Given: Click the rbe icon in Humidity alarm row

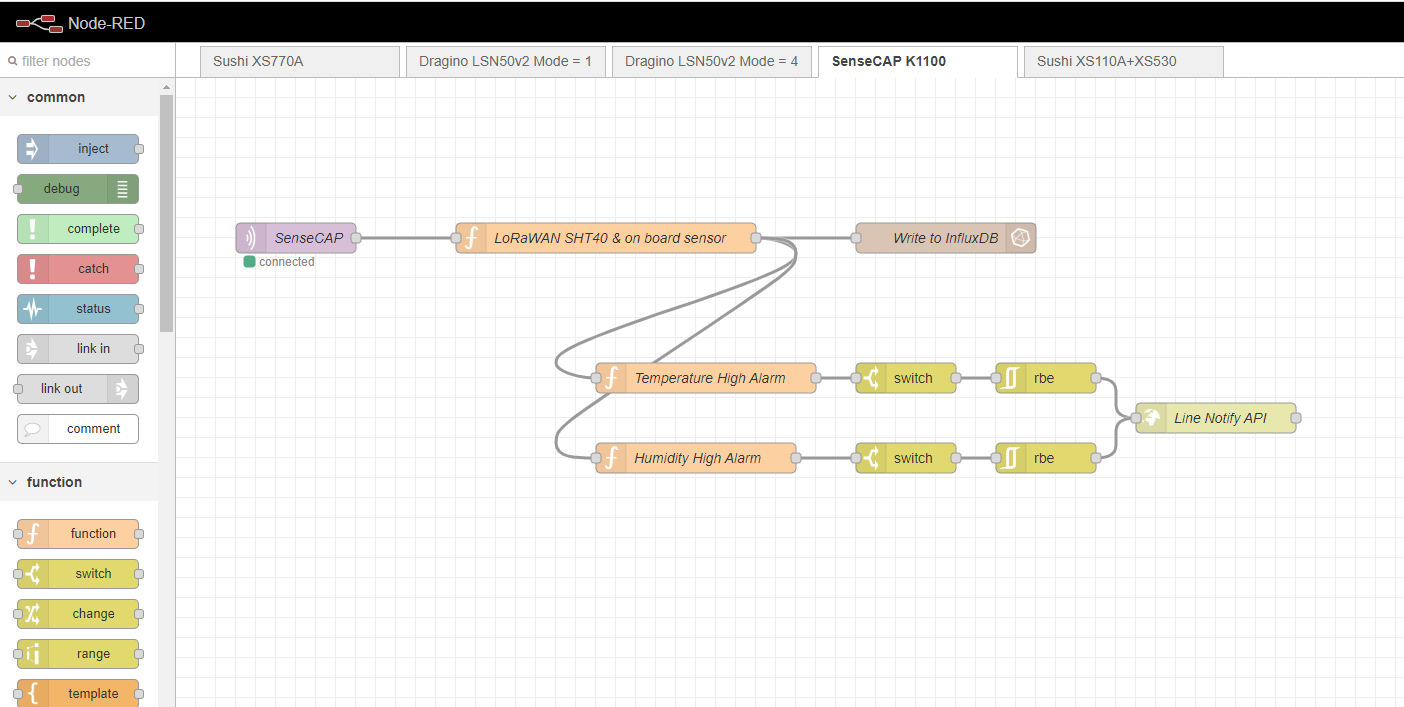Looking at the screenshot, I should click(x=1011, y=458).
